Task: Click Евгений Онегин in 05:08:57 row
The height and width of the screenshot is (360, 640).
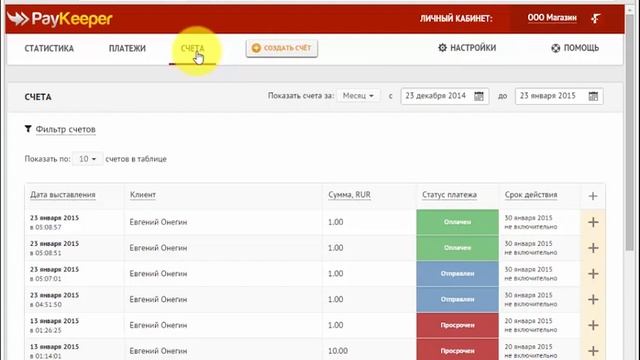Action: coord(158,222)
